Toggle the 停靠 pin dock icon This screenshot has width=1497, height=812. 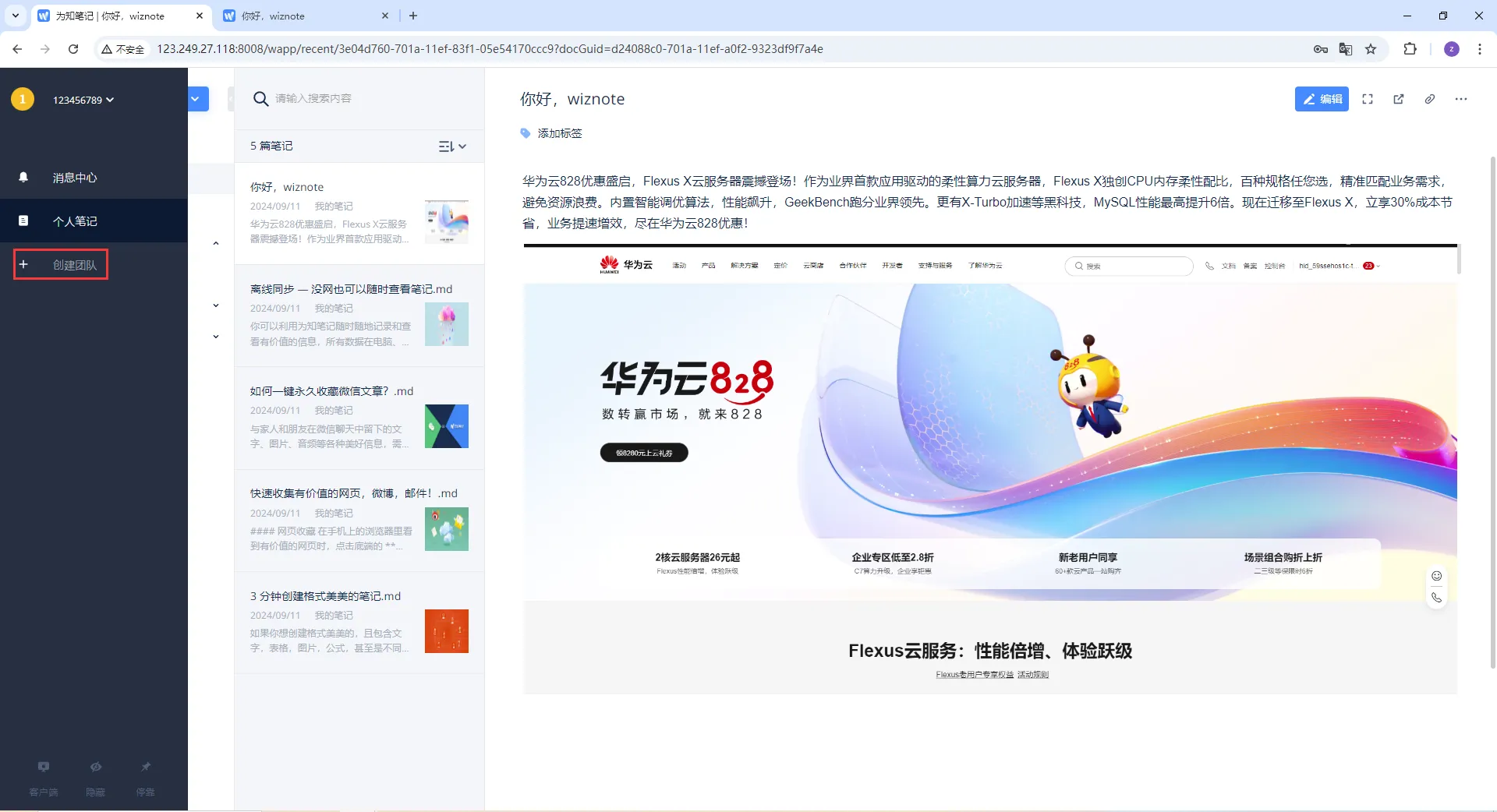(x=146, y=767)
